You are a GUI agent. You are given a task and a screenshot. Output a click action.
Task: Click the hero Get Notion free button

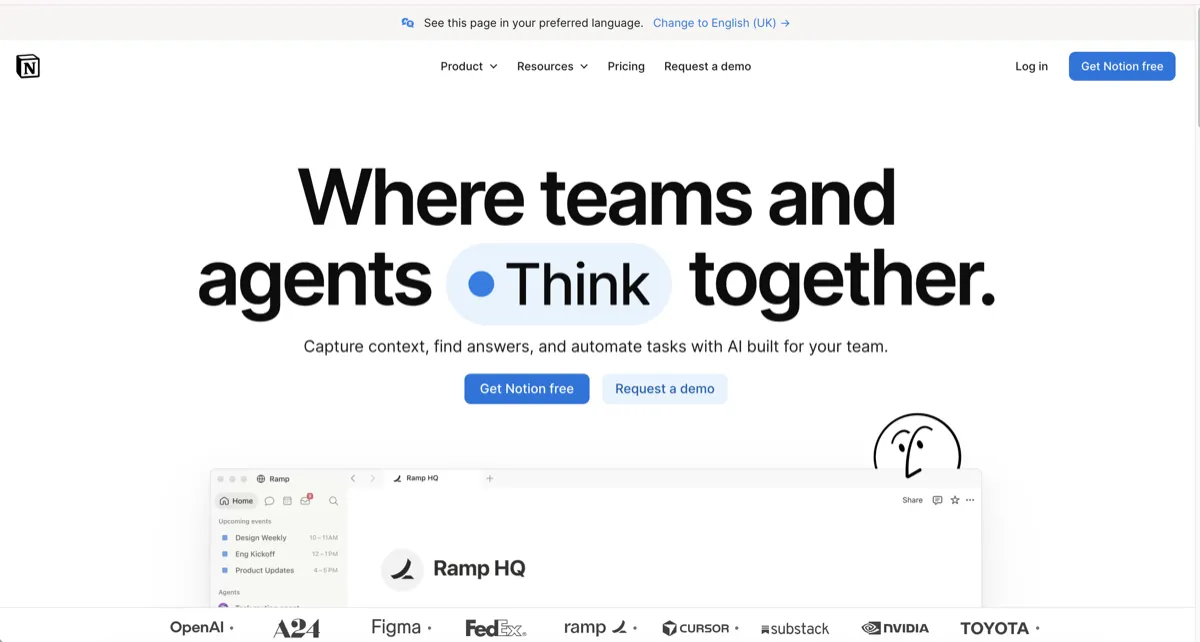[527, 389]
